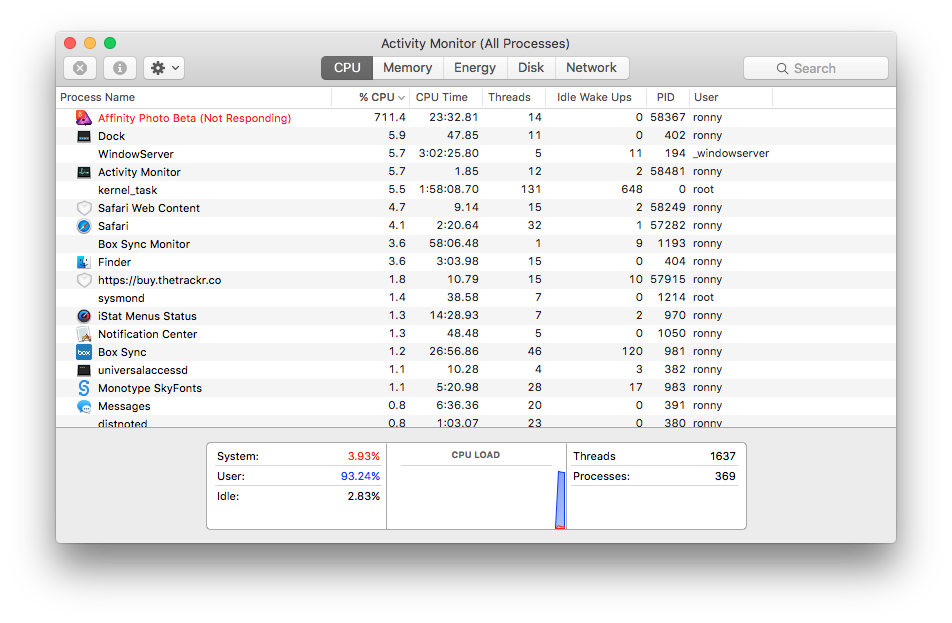This screenshot has height=623, width=952.
Task: Select the kernel_task process row
Action: [476, 189]
